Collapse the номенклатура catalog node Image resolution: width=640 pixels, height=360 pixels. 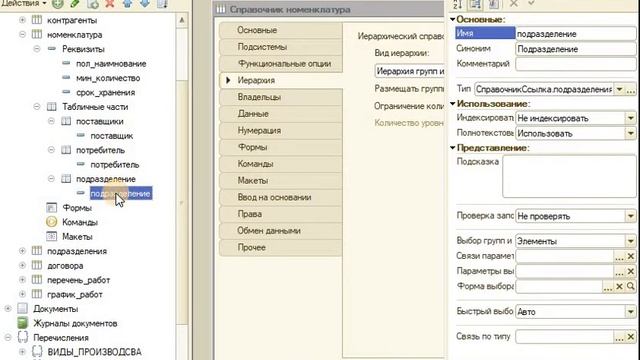[22, 34]
